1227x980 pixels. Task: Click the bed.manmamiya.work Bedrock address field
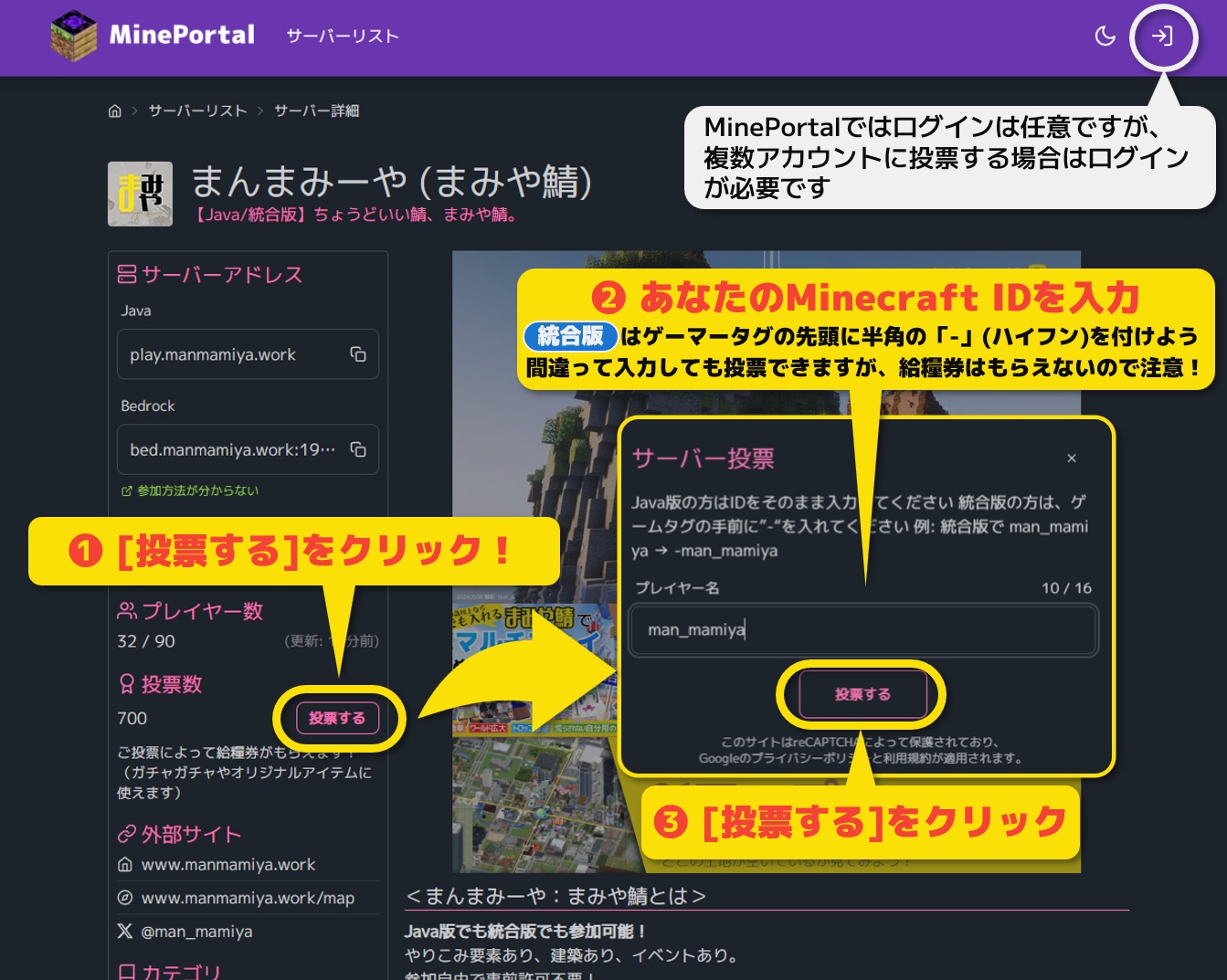tap(248, 449)
